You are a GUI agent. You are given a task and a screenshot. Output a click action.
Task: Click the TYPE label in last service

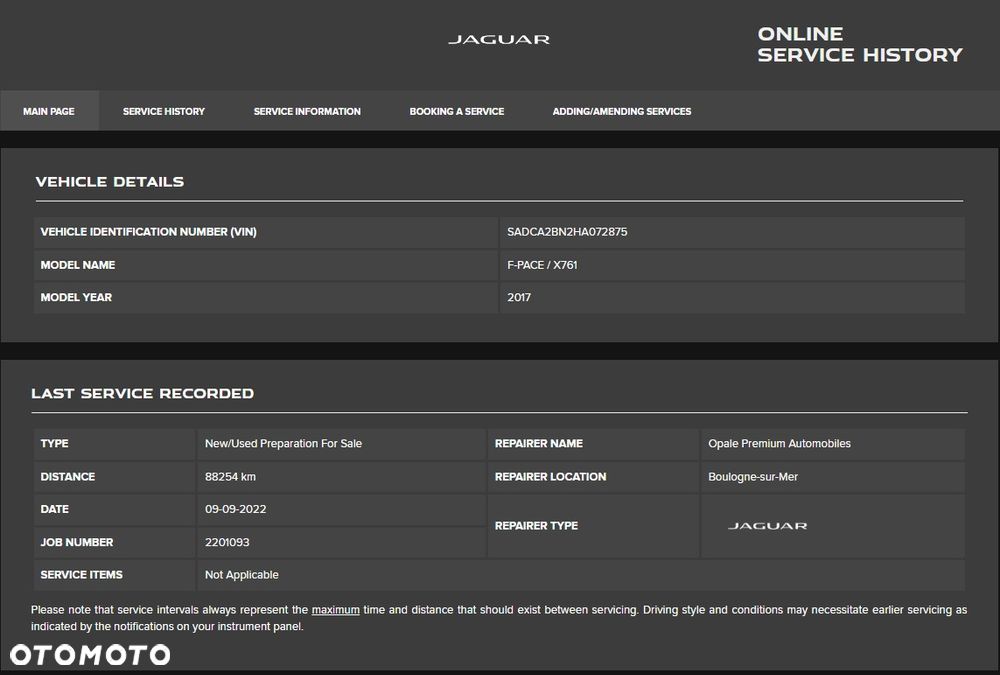click(x=54, y=443)
